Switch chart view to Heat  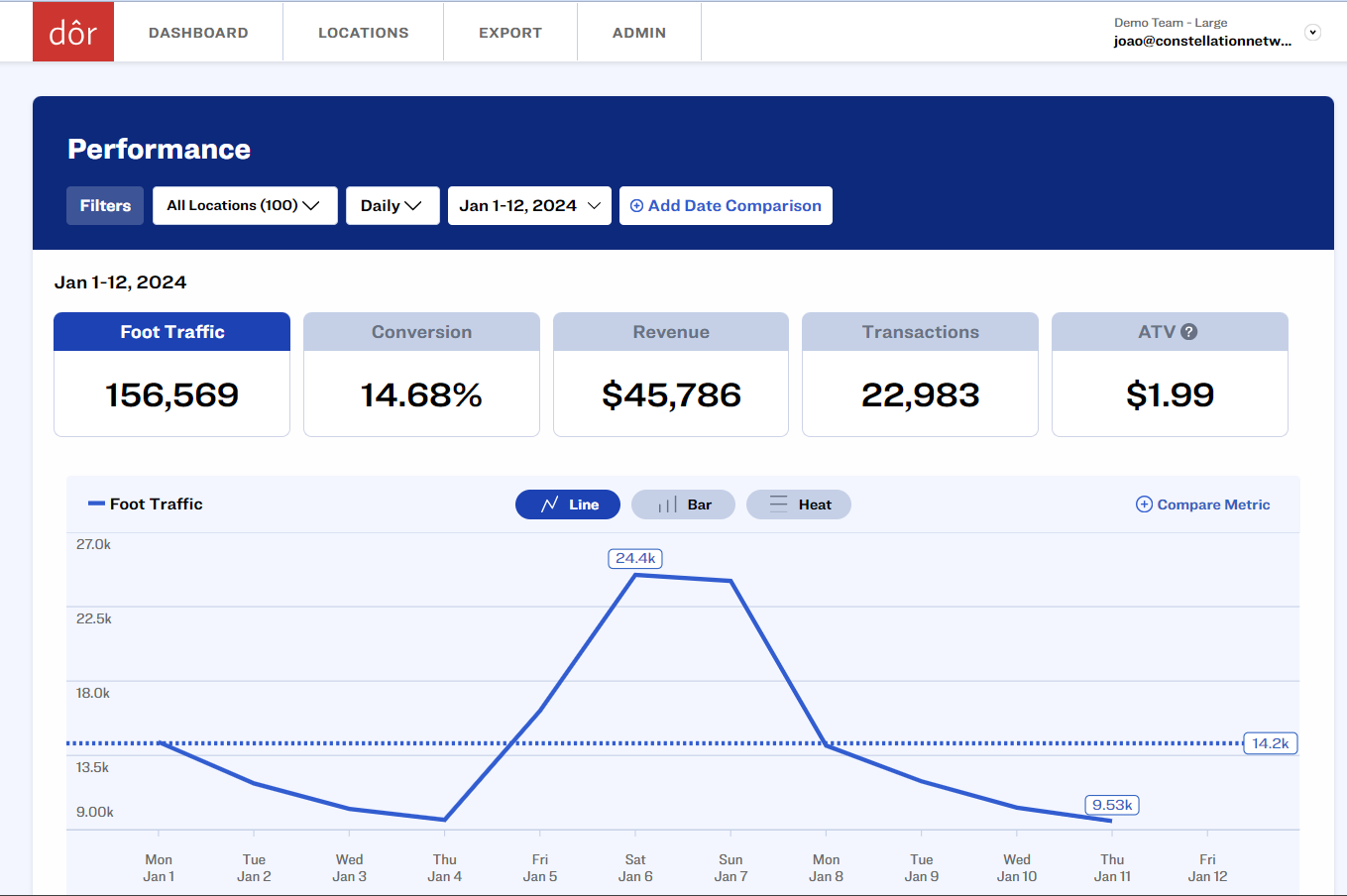[798, 504]
